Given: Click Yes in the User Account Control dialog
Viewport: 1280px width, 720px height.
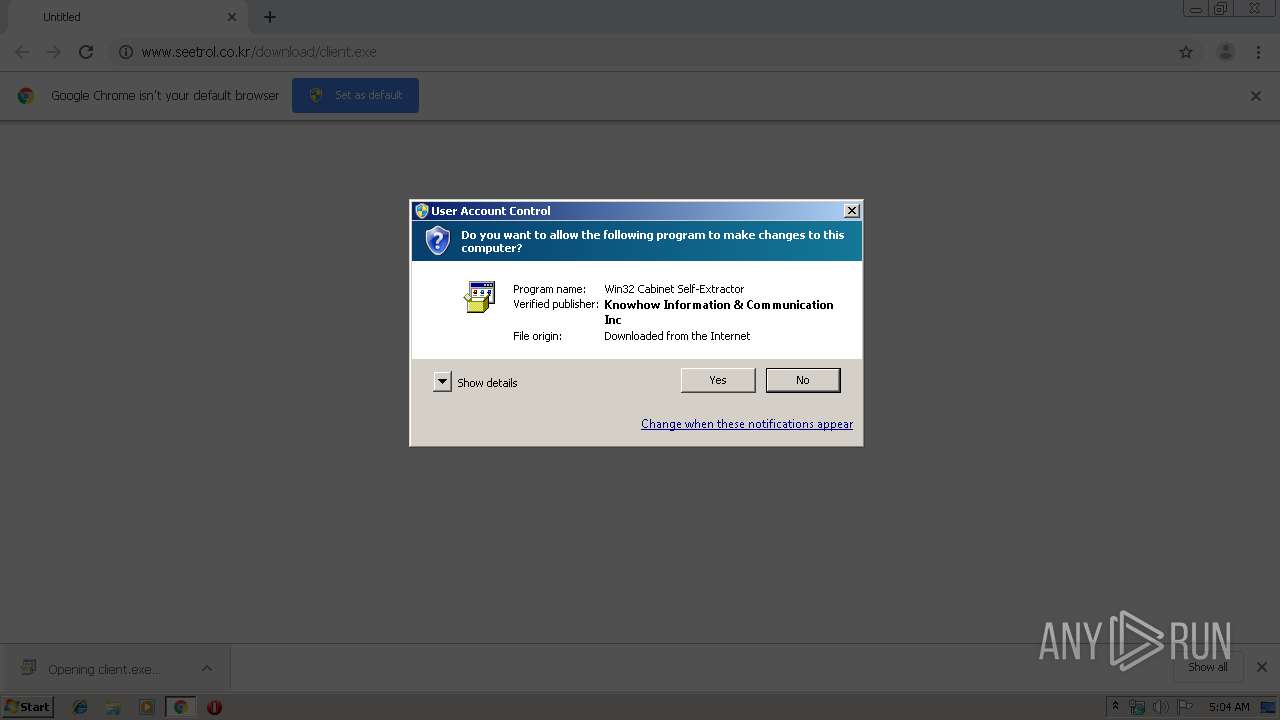Looking at the screenshot, I should pos(718,380).
